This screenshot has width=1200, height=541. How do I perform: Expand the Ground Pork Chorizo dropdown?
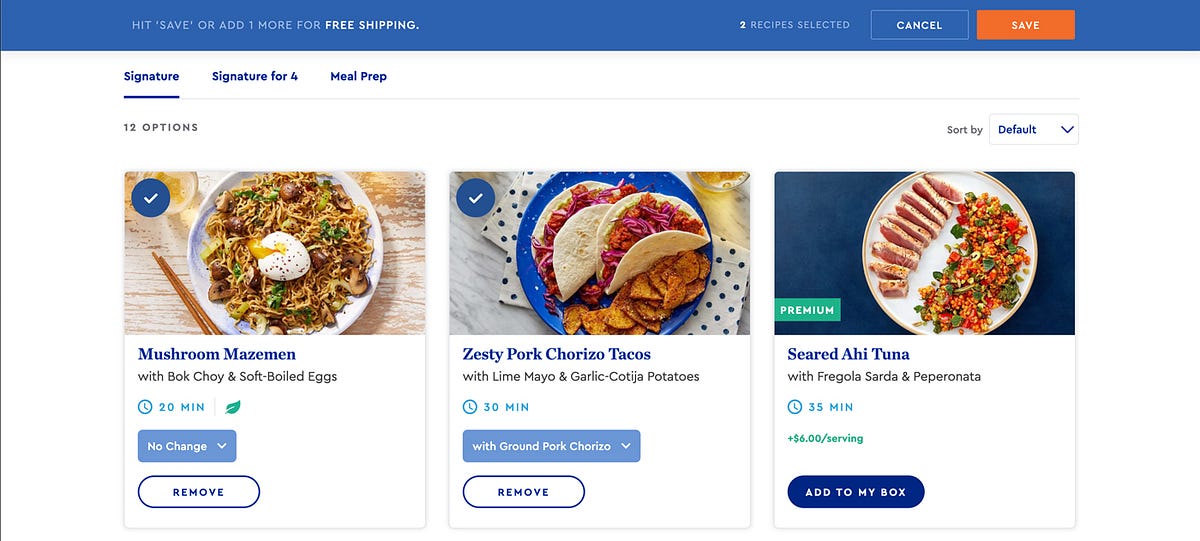(551, 446)
